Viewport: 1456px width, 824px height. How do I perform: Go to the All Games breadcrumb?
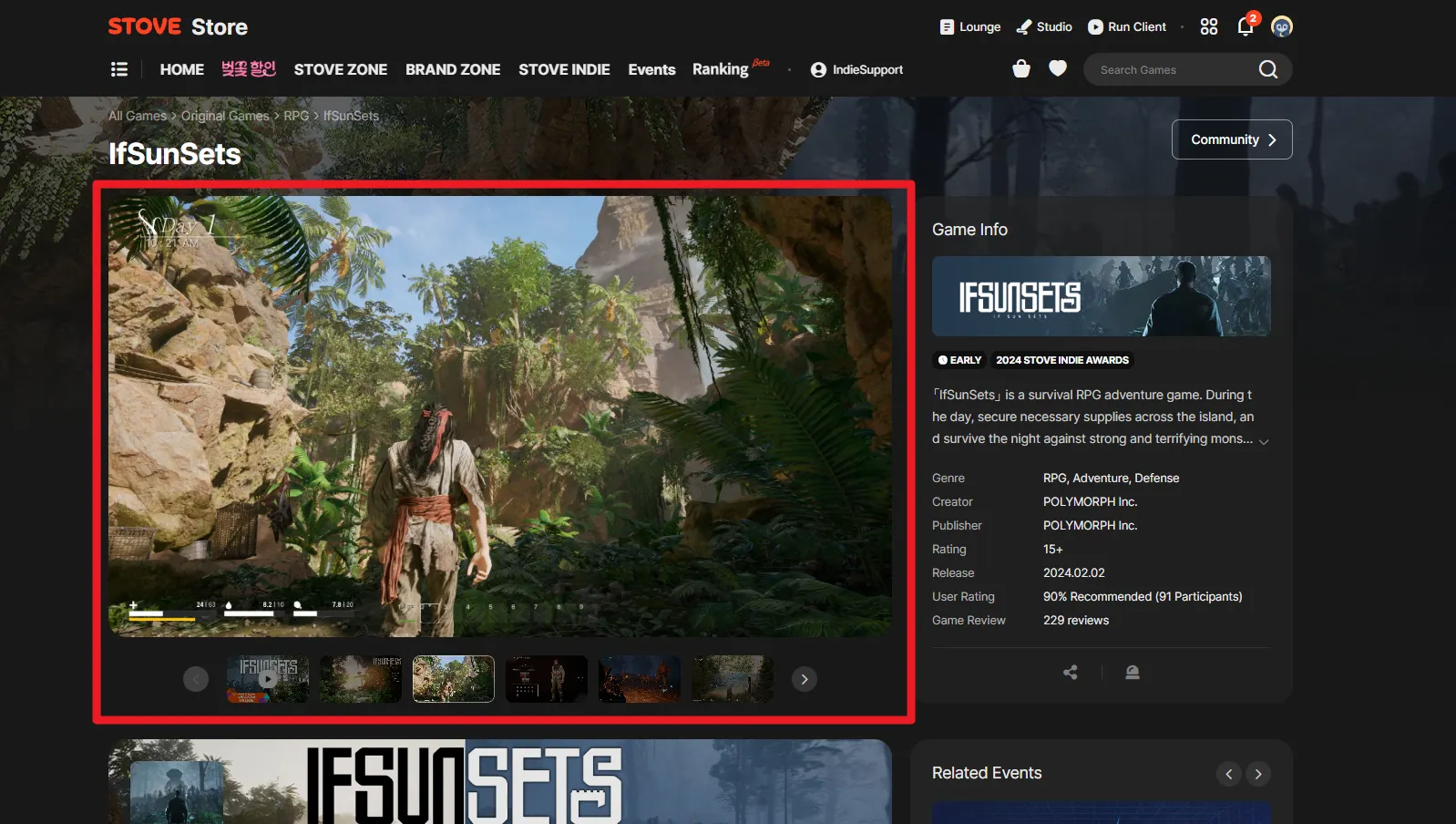(x=138, y=116)
